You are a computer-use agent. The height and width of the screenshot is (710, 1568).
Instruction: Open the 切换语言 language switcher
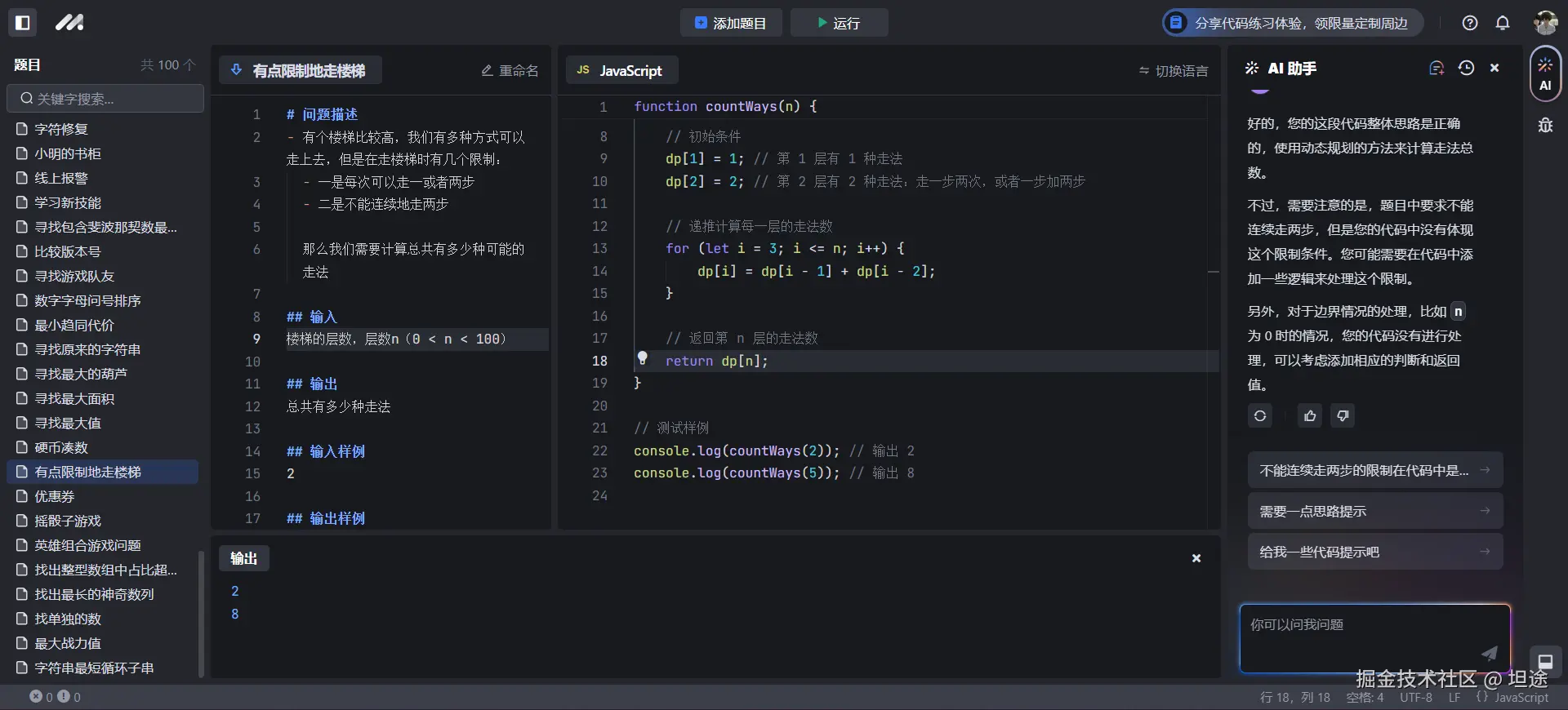(1174, 71)
